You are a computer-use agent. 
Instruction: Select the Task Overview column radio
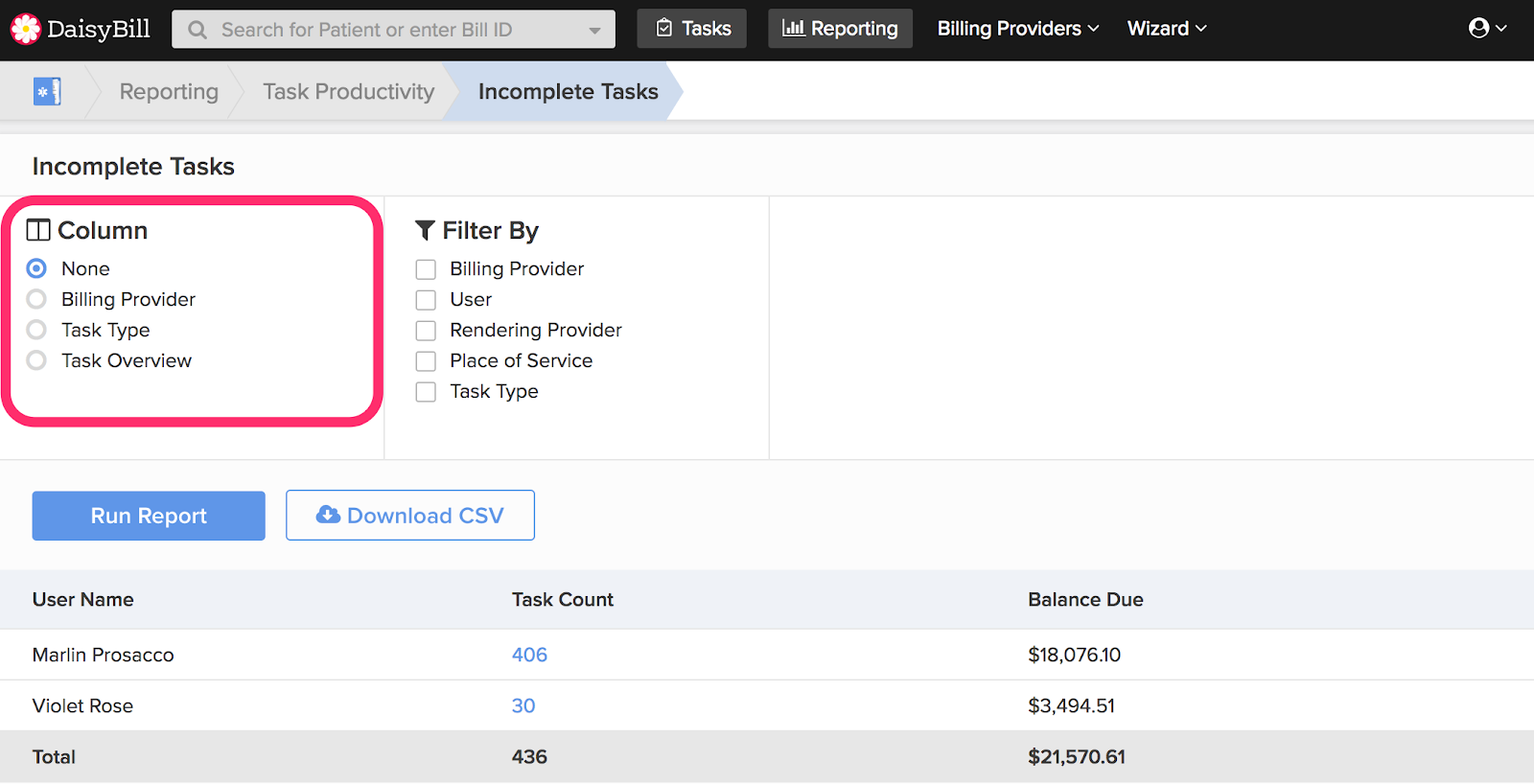[36, 361]
